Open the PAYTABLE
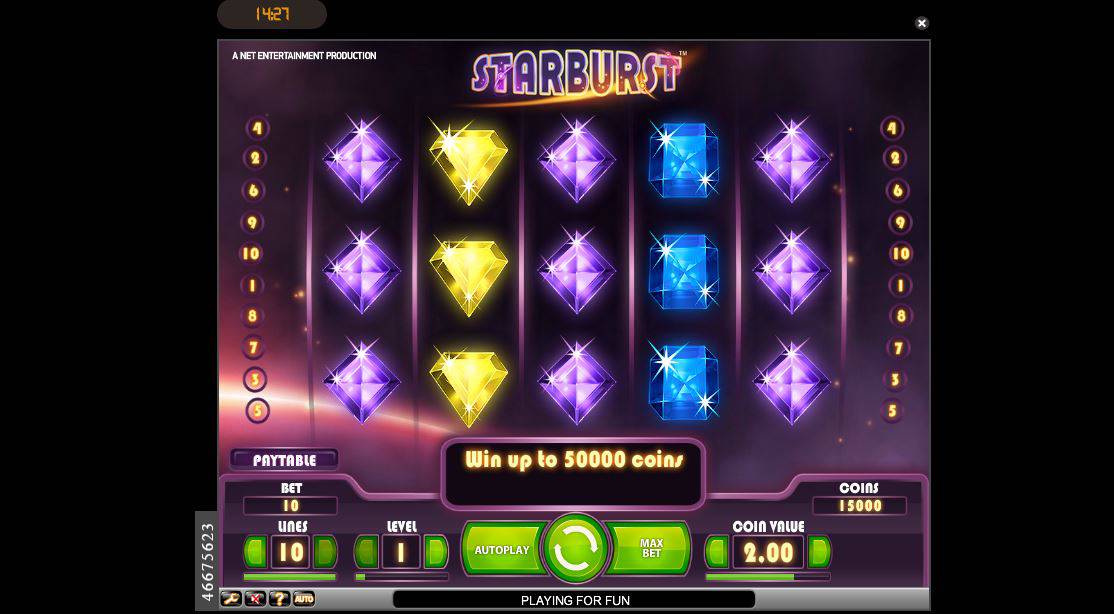This screenshot has width=1114, height=614. tap(284, 460)
